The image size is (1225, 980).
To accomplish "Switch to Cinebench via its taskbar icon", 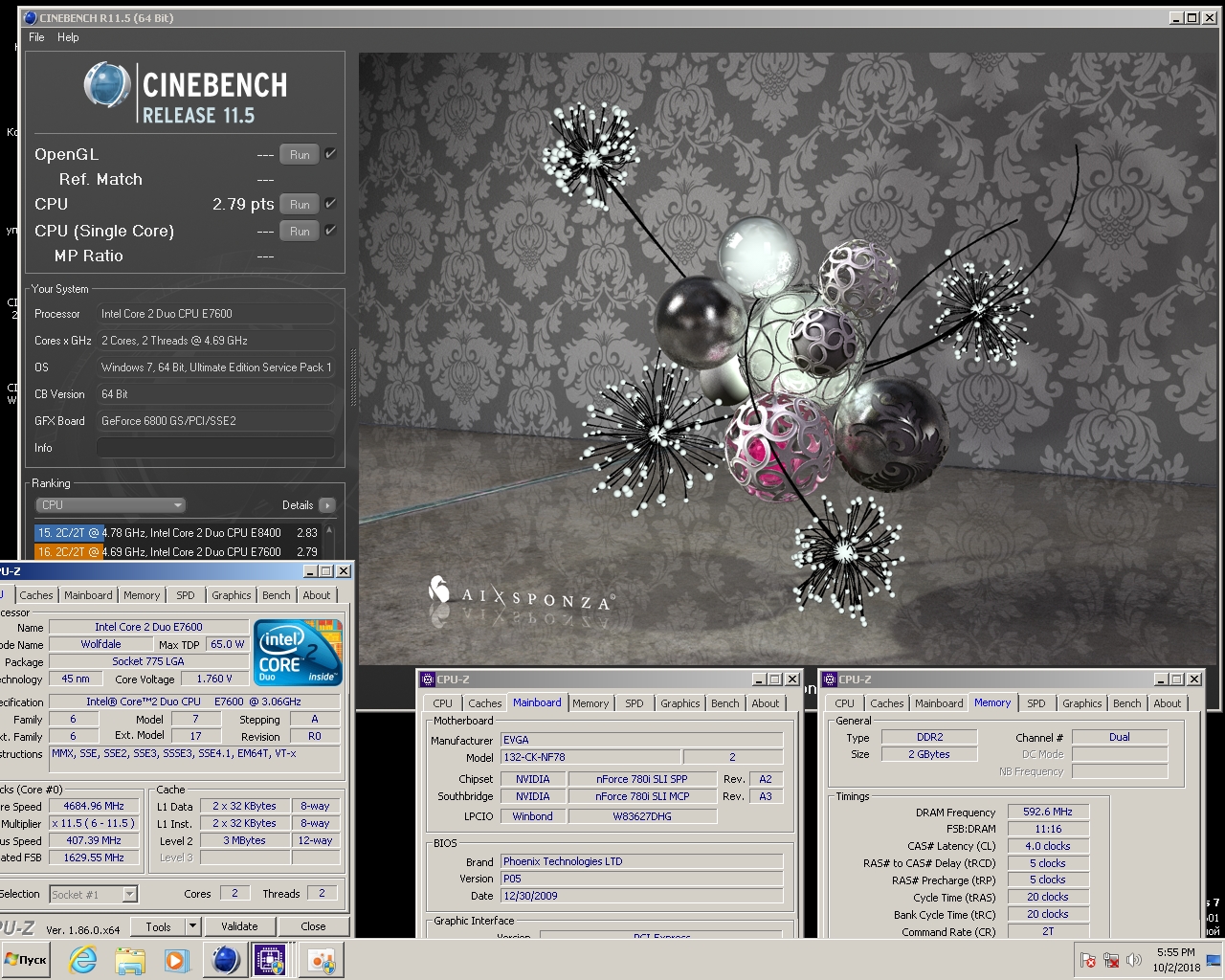I will pyautogui.click(x=225, y=960).
